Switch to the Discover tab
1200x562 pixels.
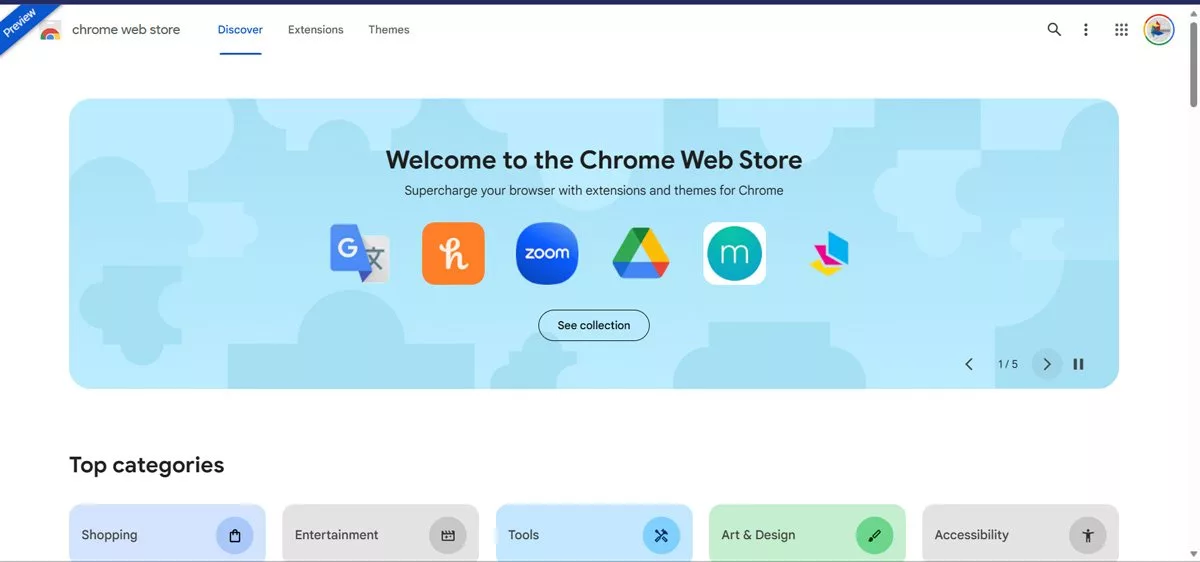pyautogui.click(x=240, y=30)
